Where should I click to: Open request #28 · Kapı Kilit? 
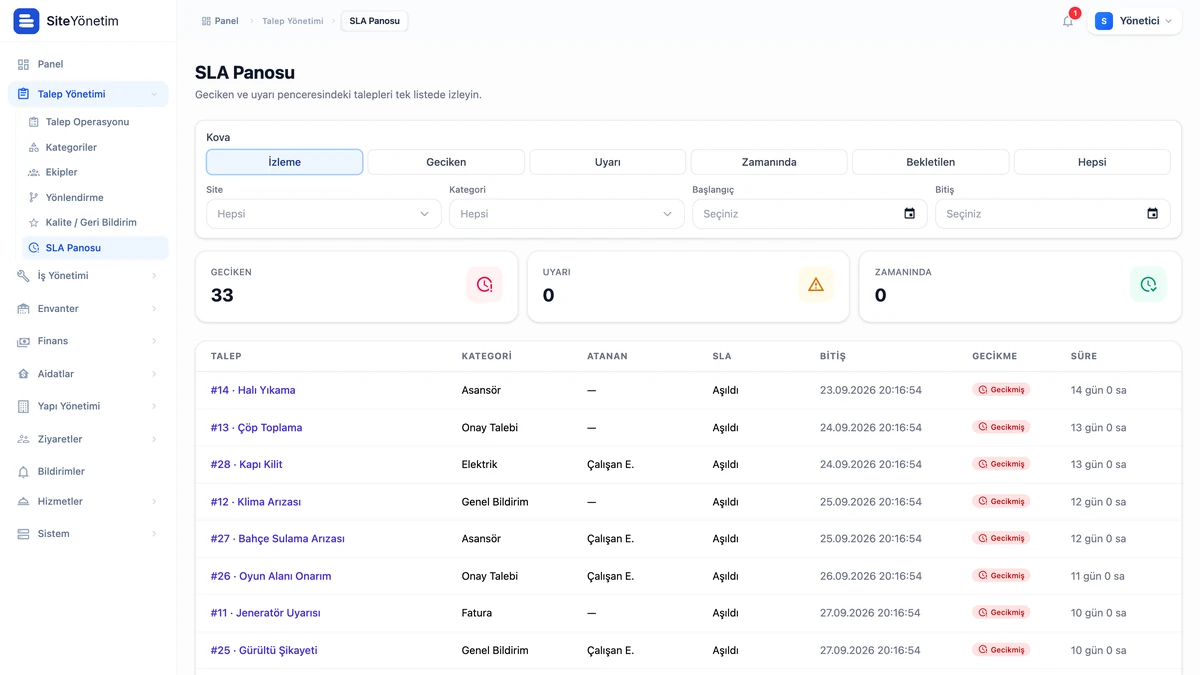pyautogui.click(x=247, y=465)
